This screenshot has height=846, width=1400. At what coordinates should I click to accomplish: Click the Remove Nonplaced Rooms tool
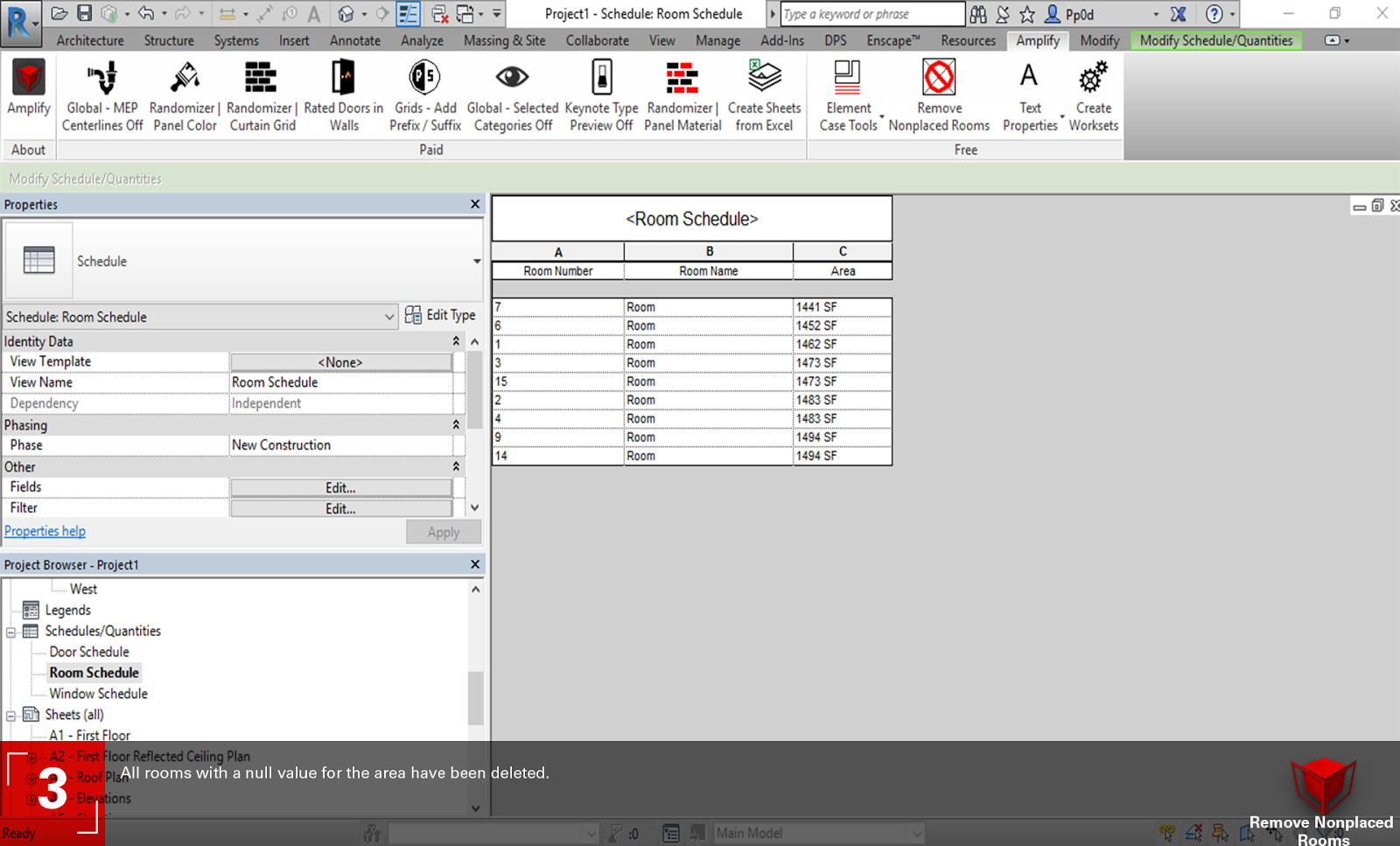click(x=939, y=92)
